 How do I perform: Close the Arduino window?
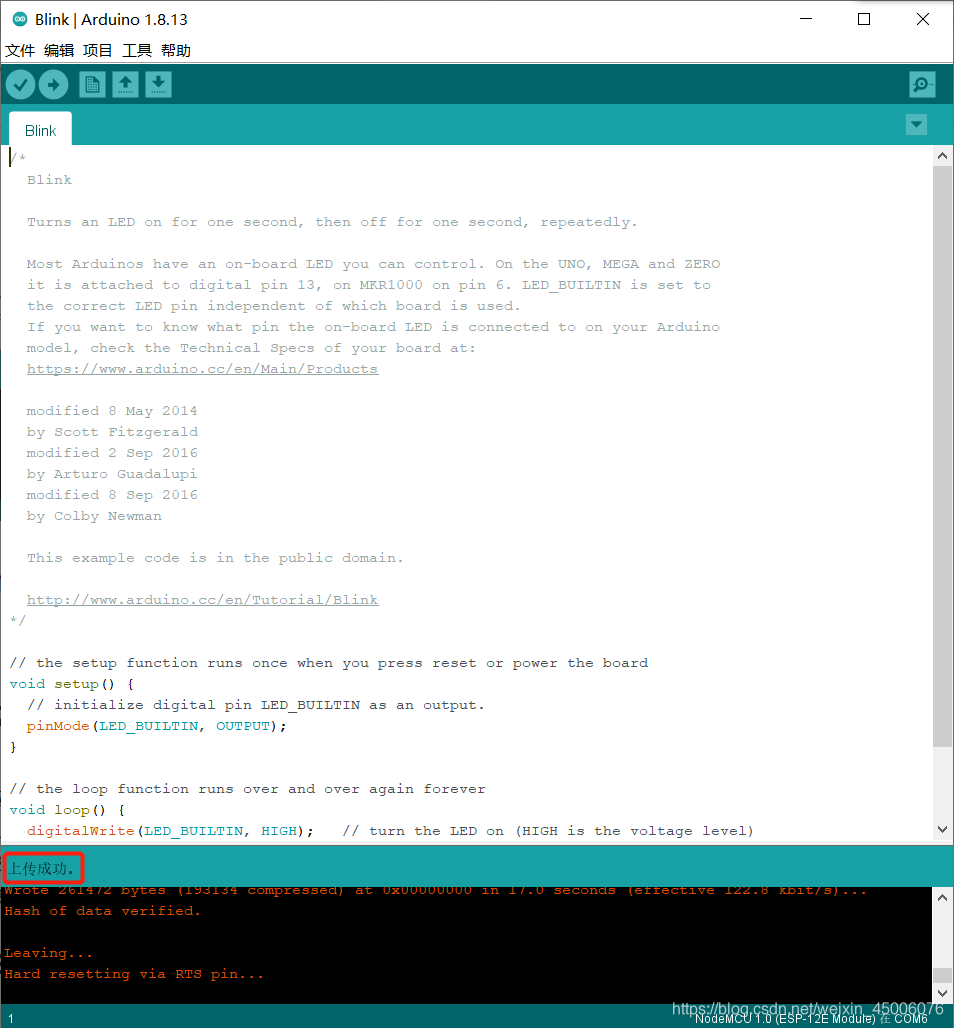[x=923, y=19]
